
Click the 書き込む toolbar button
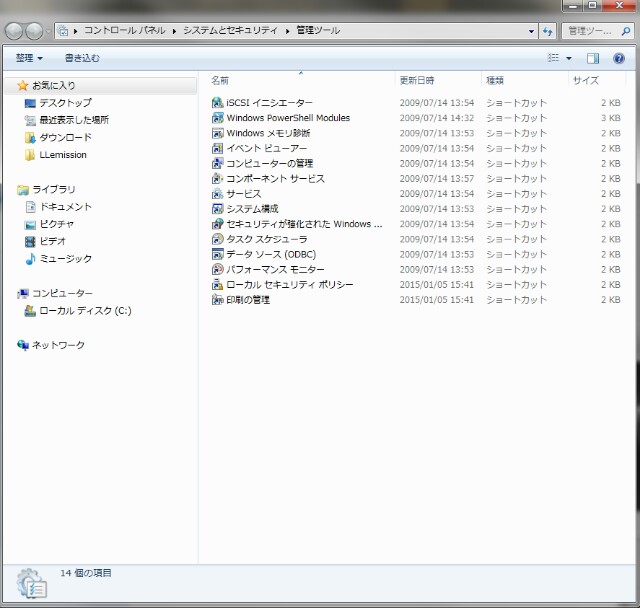coord(82,58)
